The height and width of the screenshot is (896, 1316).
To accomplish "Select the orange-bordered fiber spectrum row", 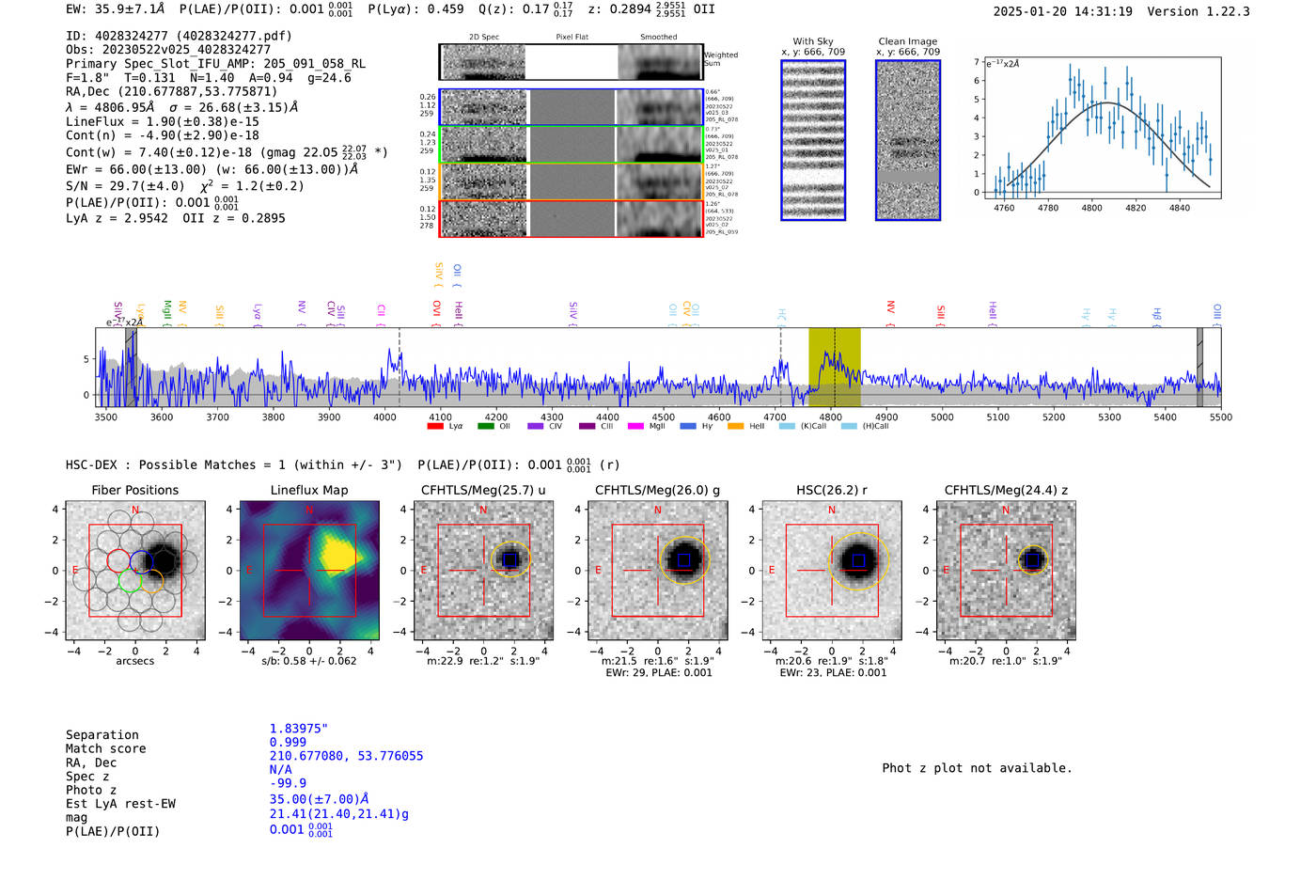I will 572,181.
